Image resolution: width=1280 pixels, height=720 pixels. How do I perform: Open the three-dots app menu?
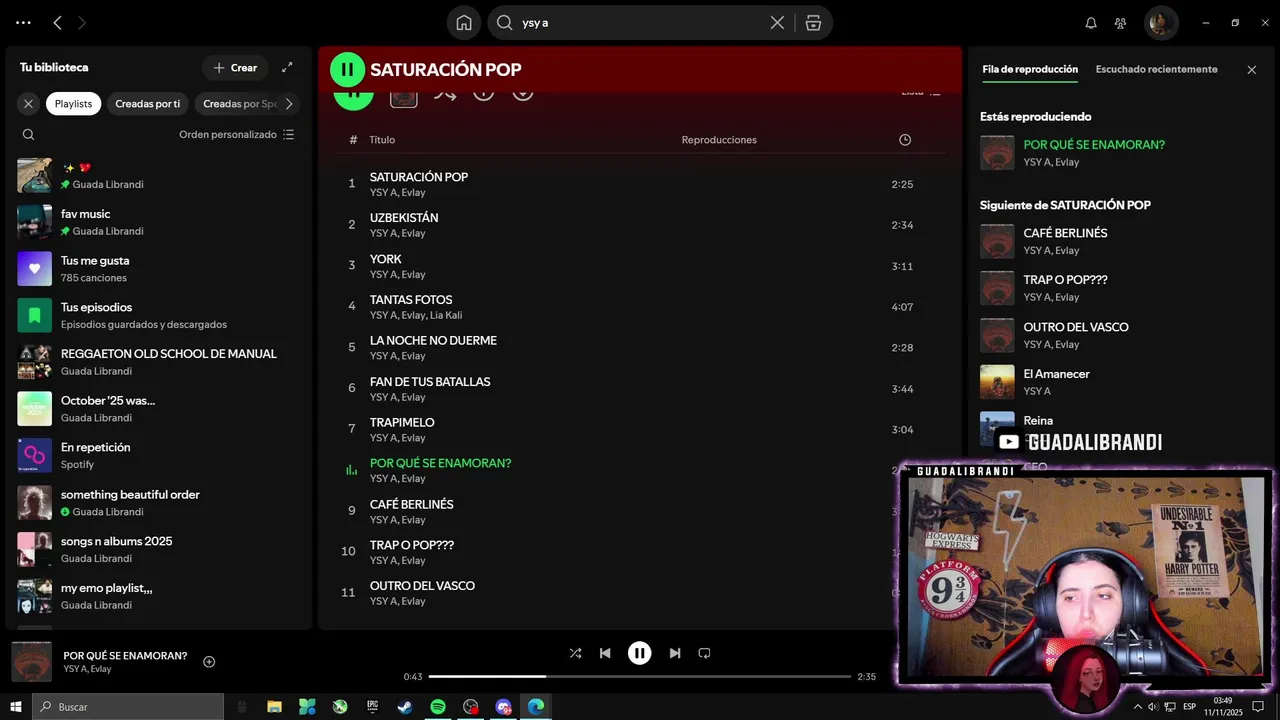[x=23, y=23]
